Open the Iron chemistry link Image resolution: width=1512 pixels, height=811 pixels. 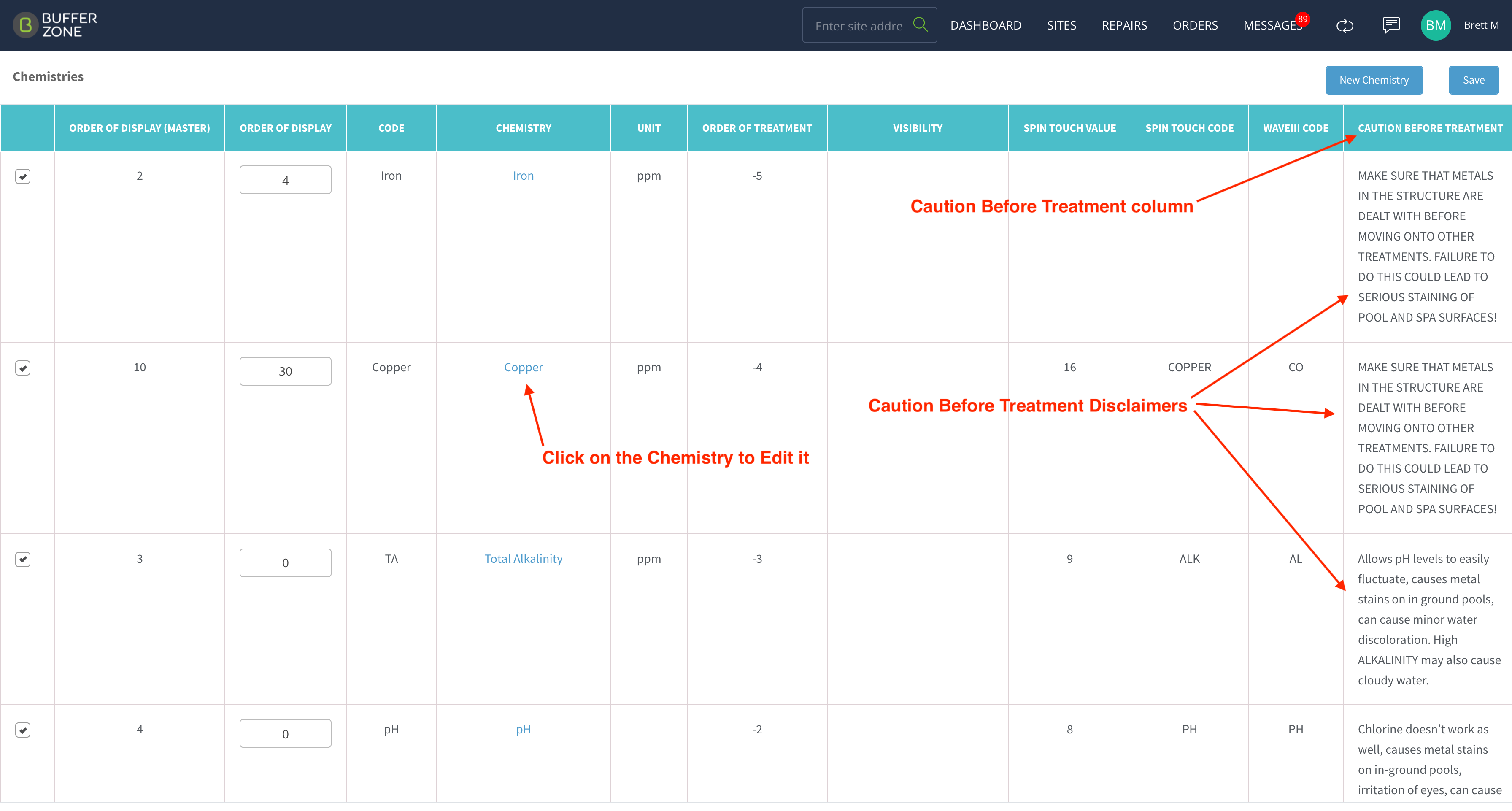coord(523,176)
